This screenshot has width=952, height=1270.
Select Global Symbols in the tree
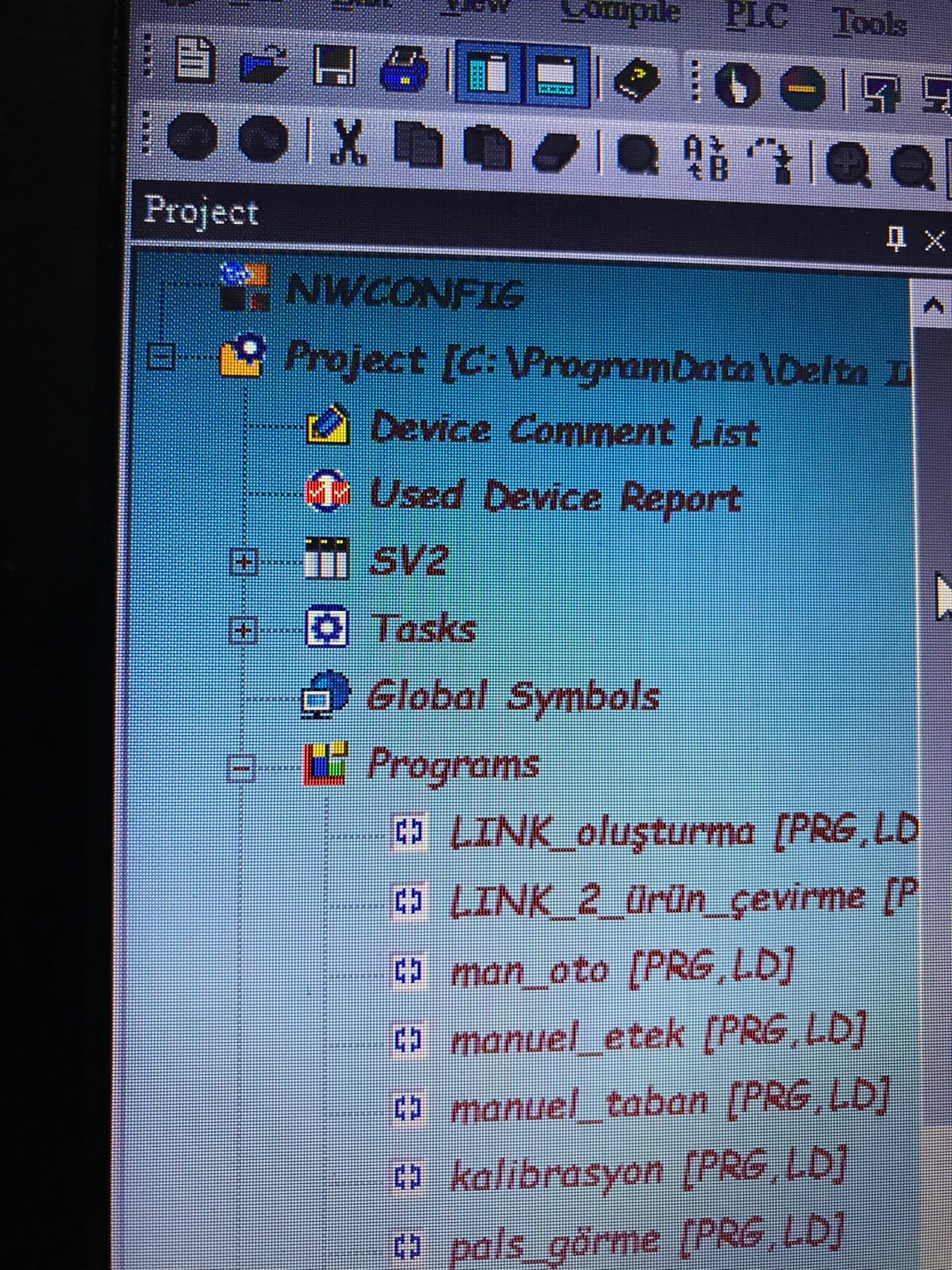513,696
